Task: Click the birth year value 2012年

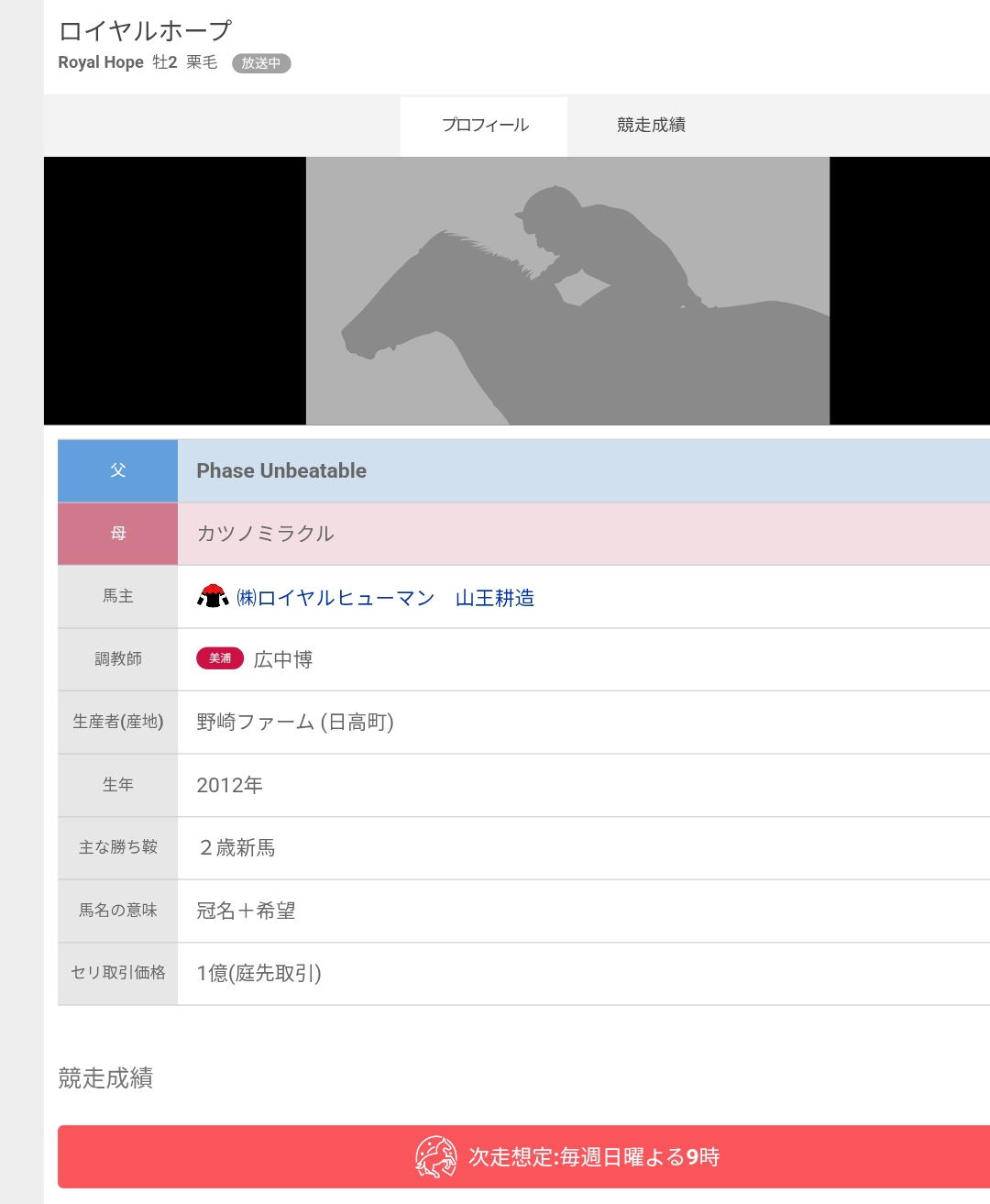Action: point(229,785)
